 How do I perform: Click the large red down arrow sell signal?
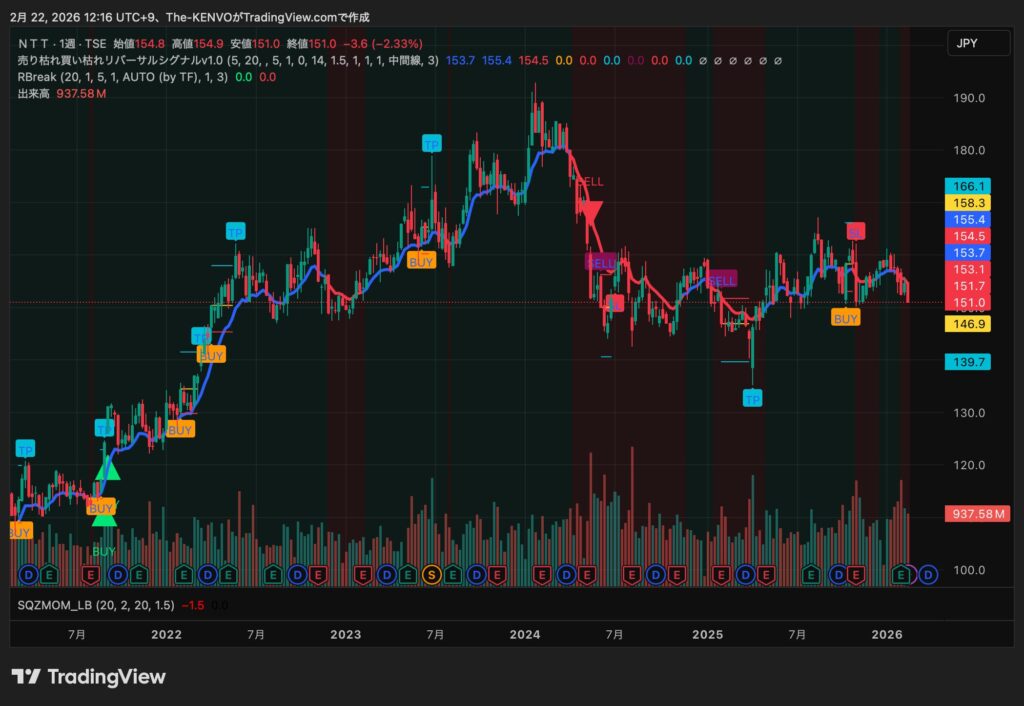pyautogui.click(x=590, y=212)
